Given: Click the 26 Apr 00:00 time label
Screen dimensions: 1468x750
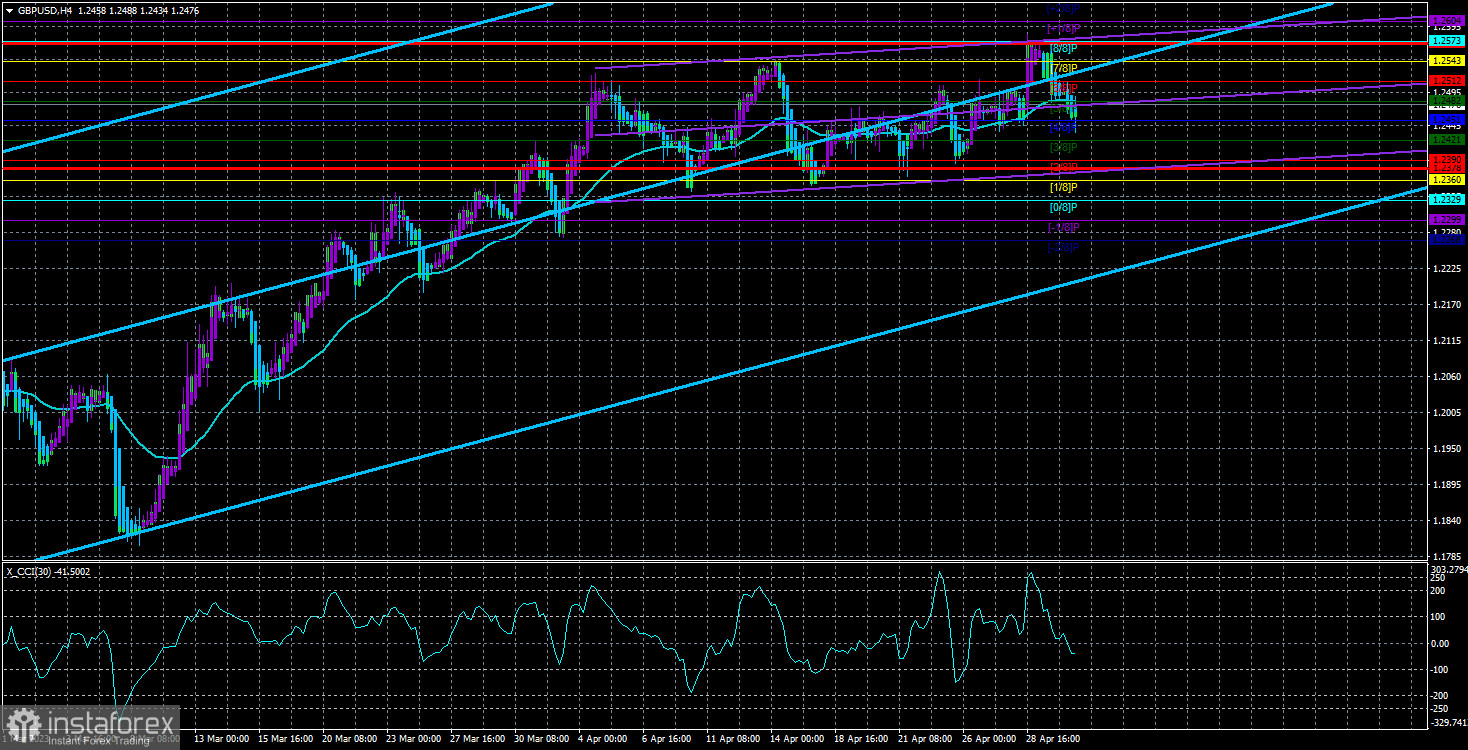Looking at the screenshot, I should tap(990, 739).
